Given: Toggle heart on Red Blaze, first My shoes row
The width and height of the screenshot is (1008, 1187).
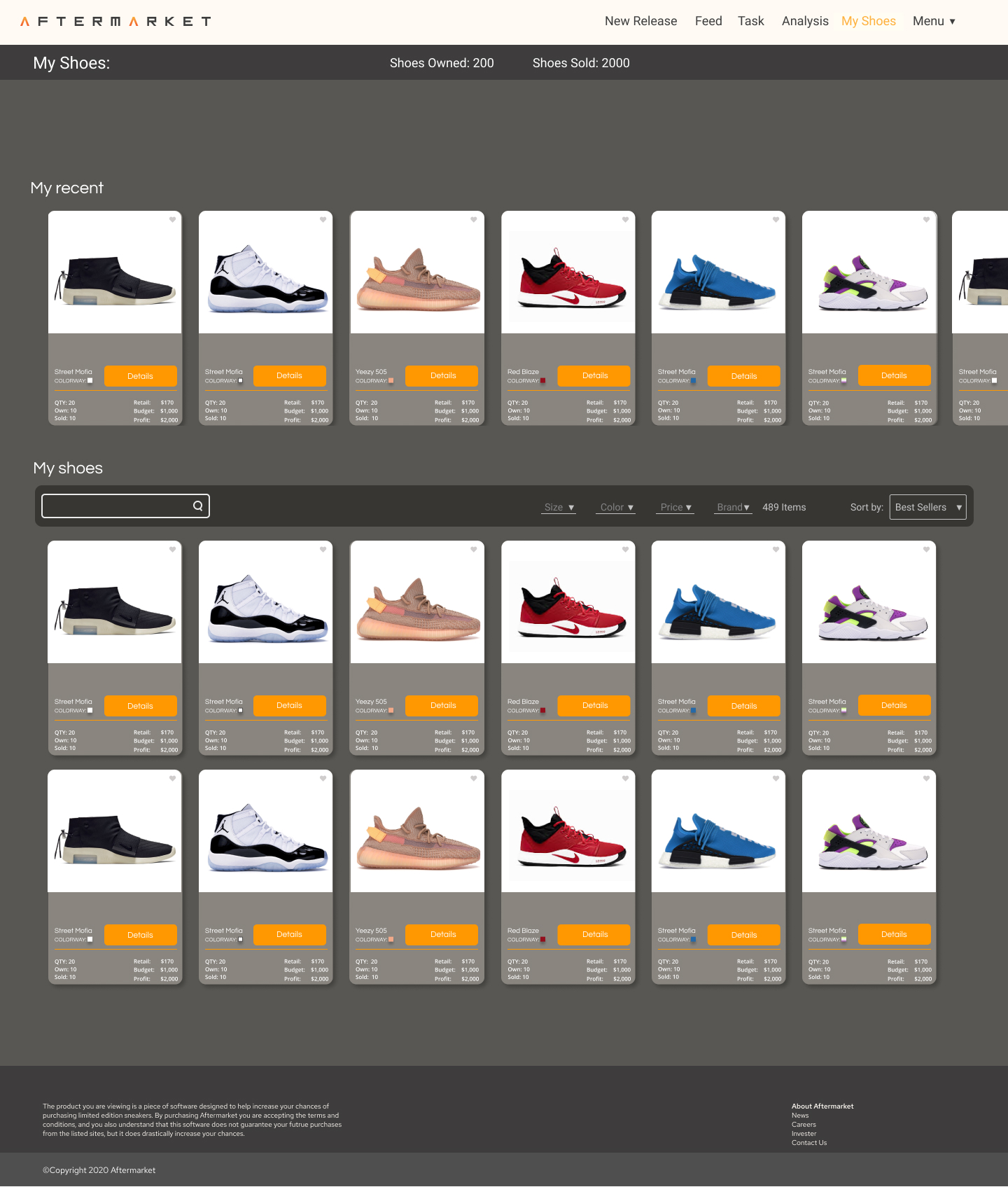Looking at the screenshot, I should coord(625,550).
